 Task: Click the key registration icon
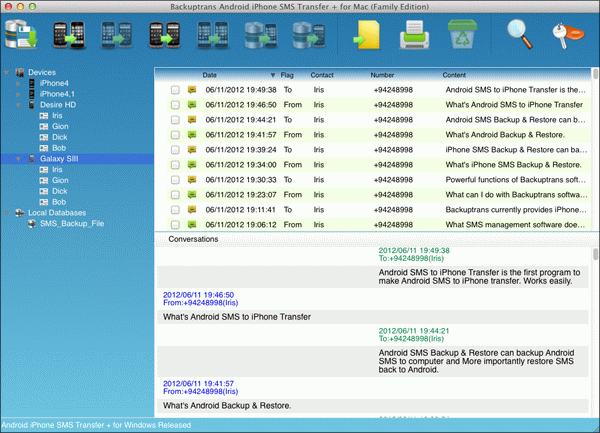click(x=568, y=35)
